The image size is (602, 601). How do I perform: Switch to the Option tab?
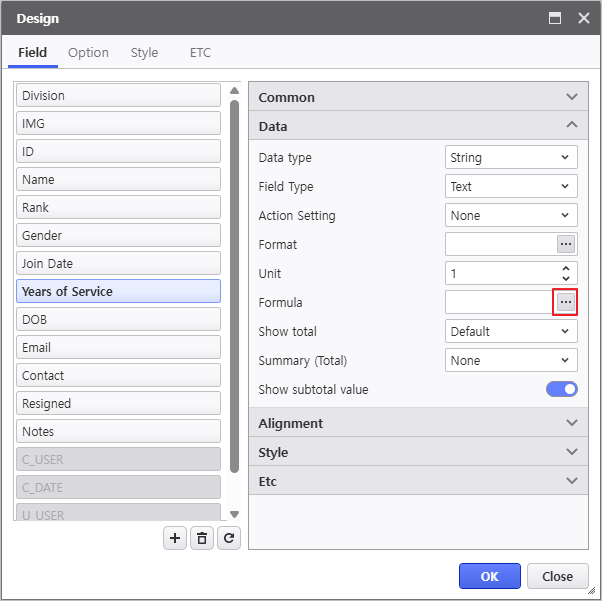(x=88, y=52)
